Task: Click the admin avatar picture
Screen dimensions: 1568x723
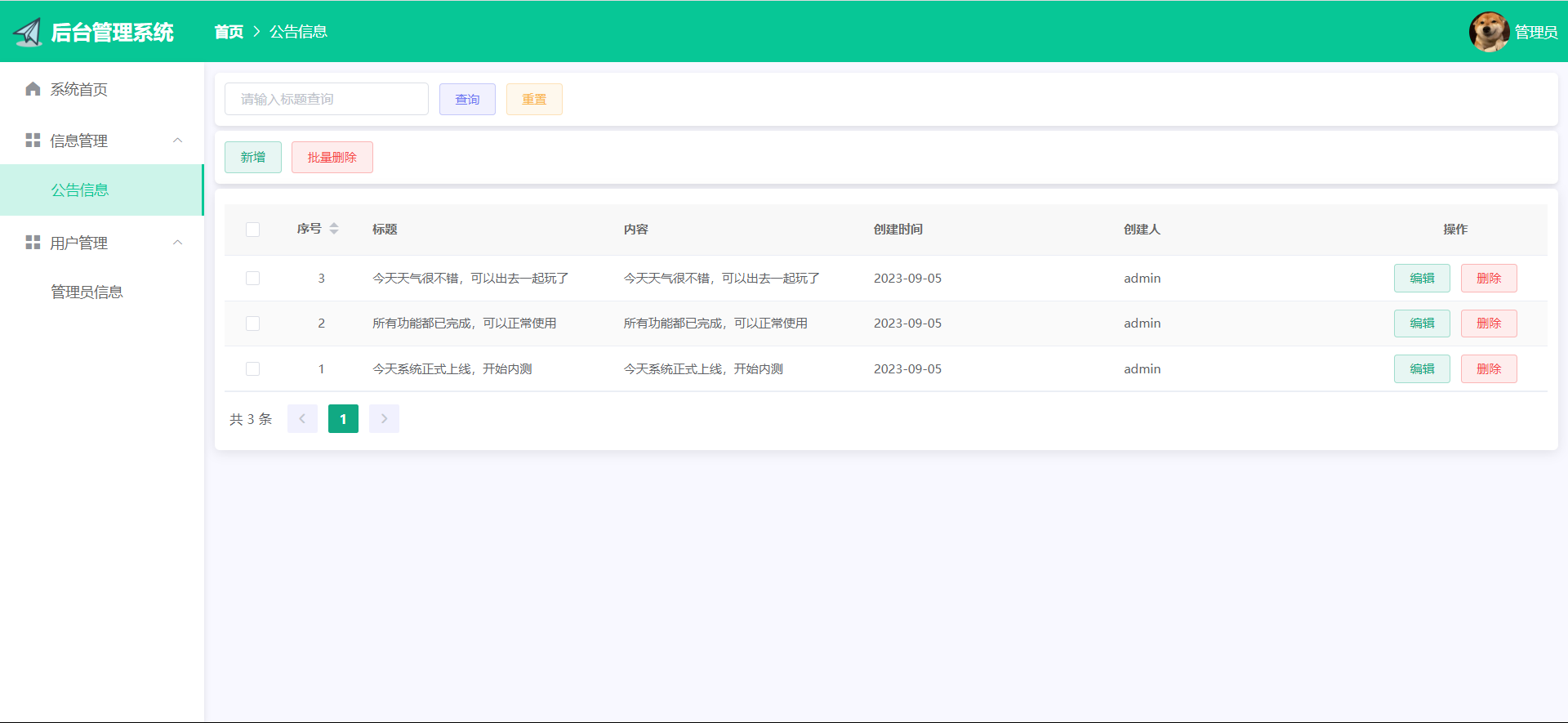Action: [1488, 32]
